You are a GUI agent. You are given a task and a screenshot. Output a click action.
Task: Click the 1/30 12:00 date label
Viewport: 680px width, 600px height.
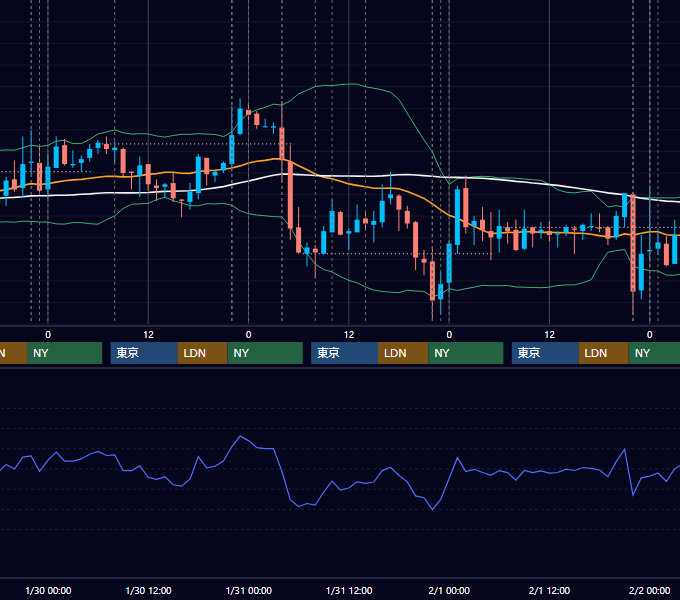tap(148, 590)
